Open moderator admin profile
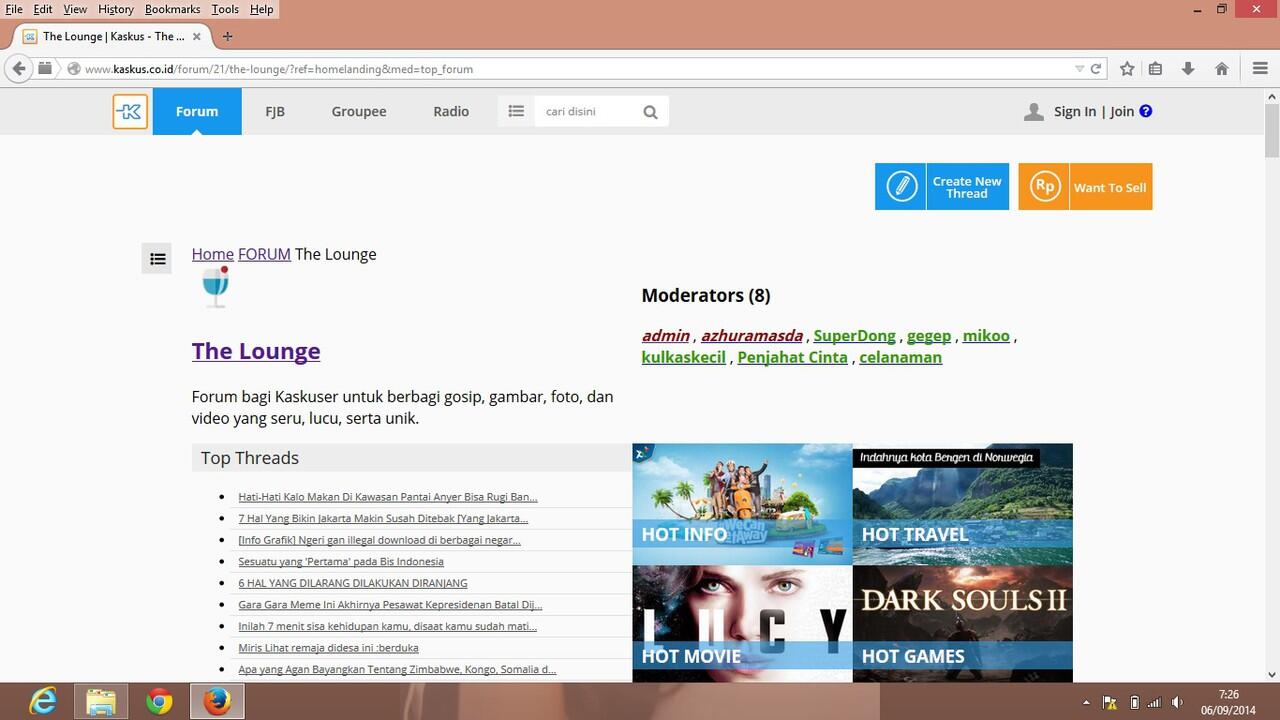This screenshot has height=720, width=1280. pyautogui.click(x=666, y=336)
